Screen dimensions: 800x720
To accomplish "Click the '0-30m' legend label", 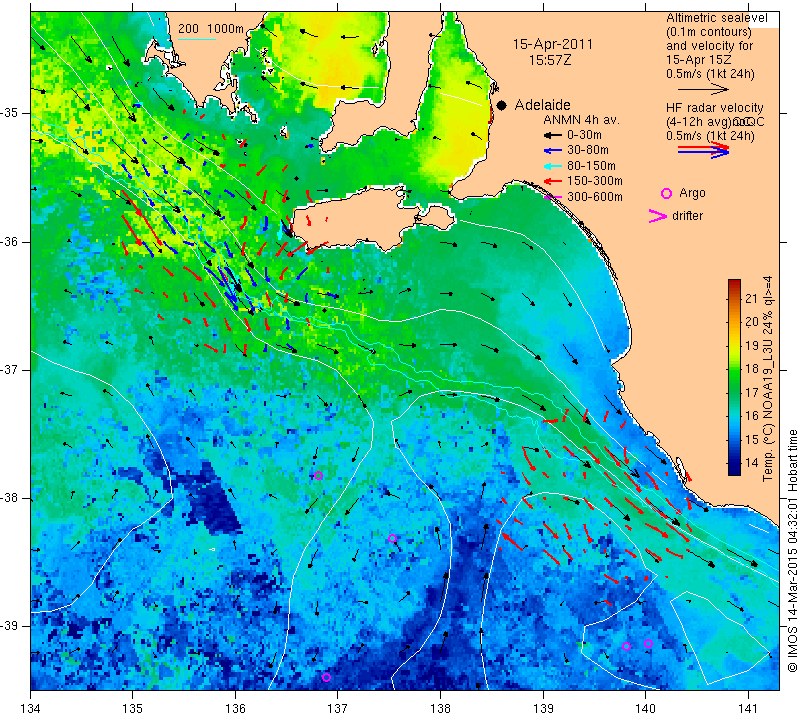I will tap(584, 135).
